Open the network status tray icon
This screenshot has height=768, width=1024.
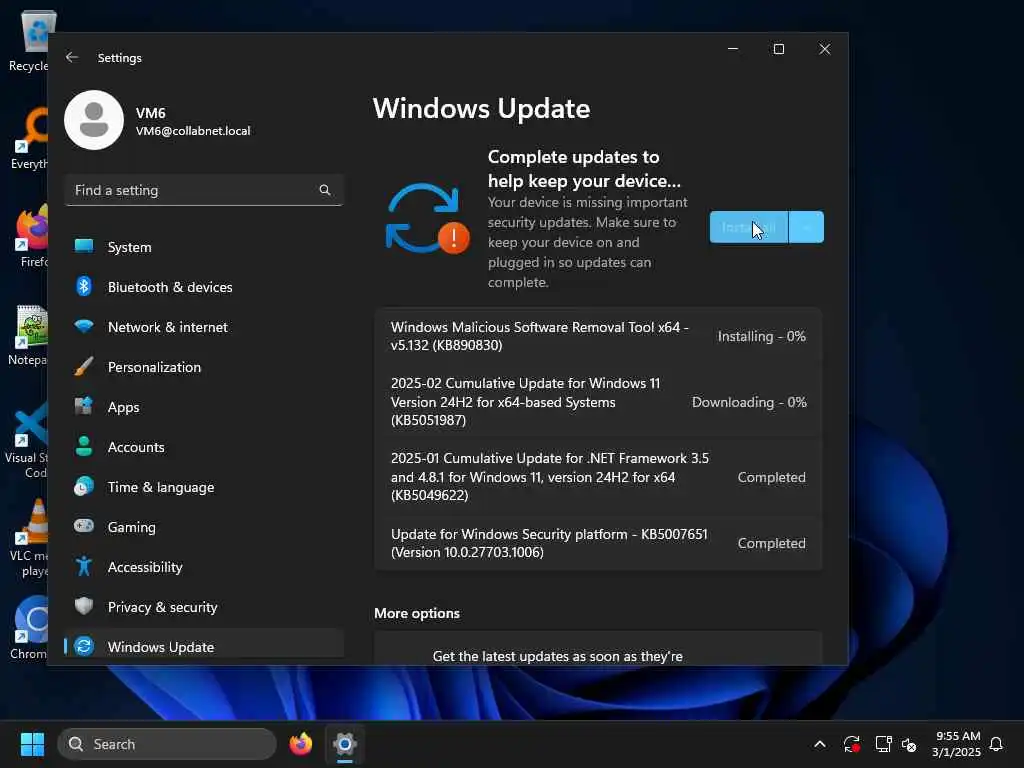point(884,744)
